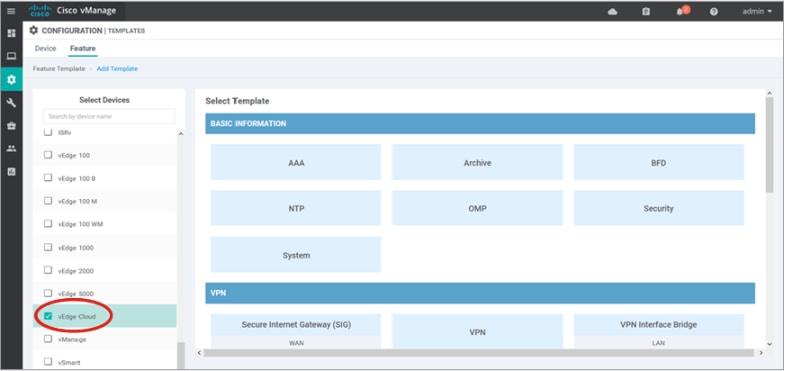The image size is (786, 371).
Task: Open the help question mark icon
Action: point(714,12)
